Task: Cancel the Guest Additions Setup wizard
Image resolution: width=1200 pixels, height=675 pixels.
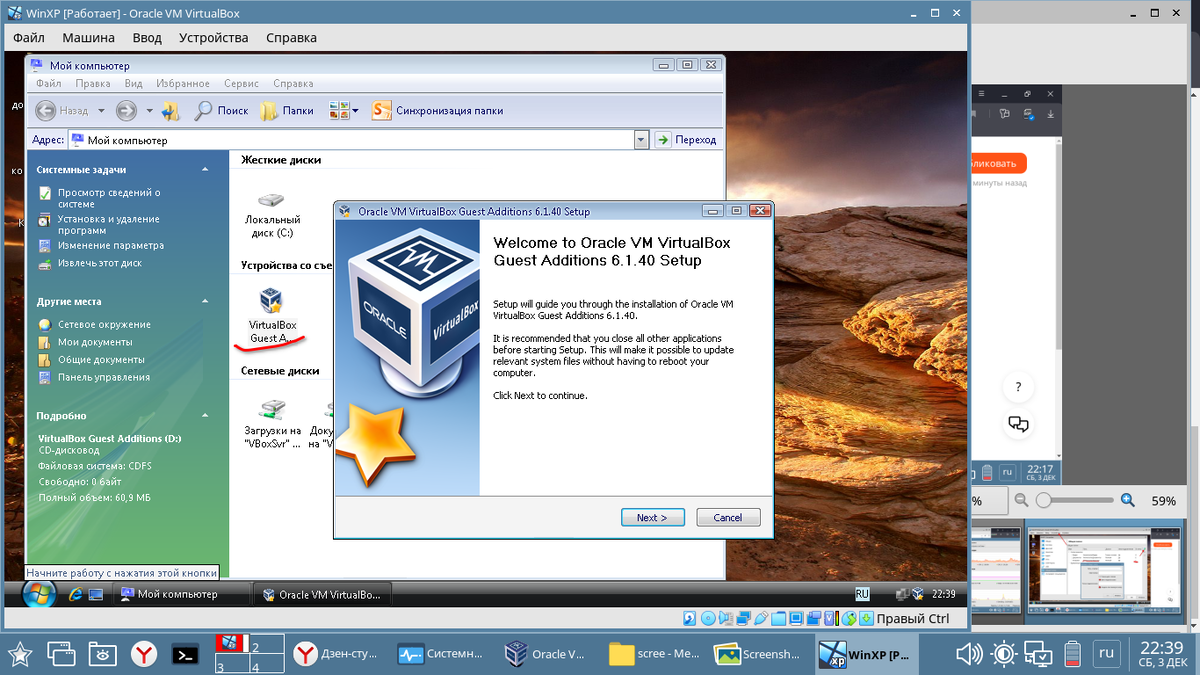Action: (x=728, y=518)
